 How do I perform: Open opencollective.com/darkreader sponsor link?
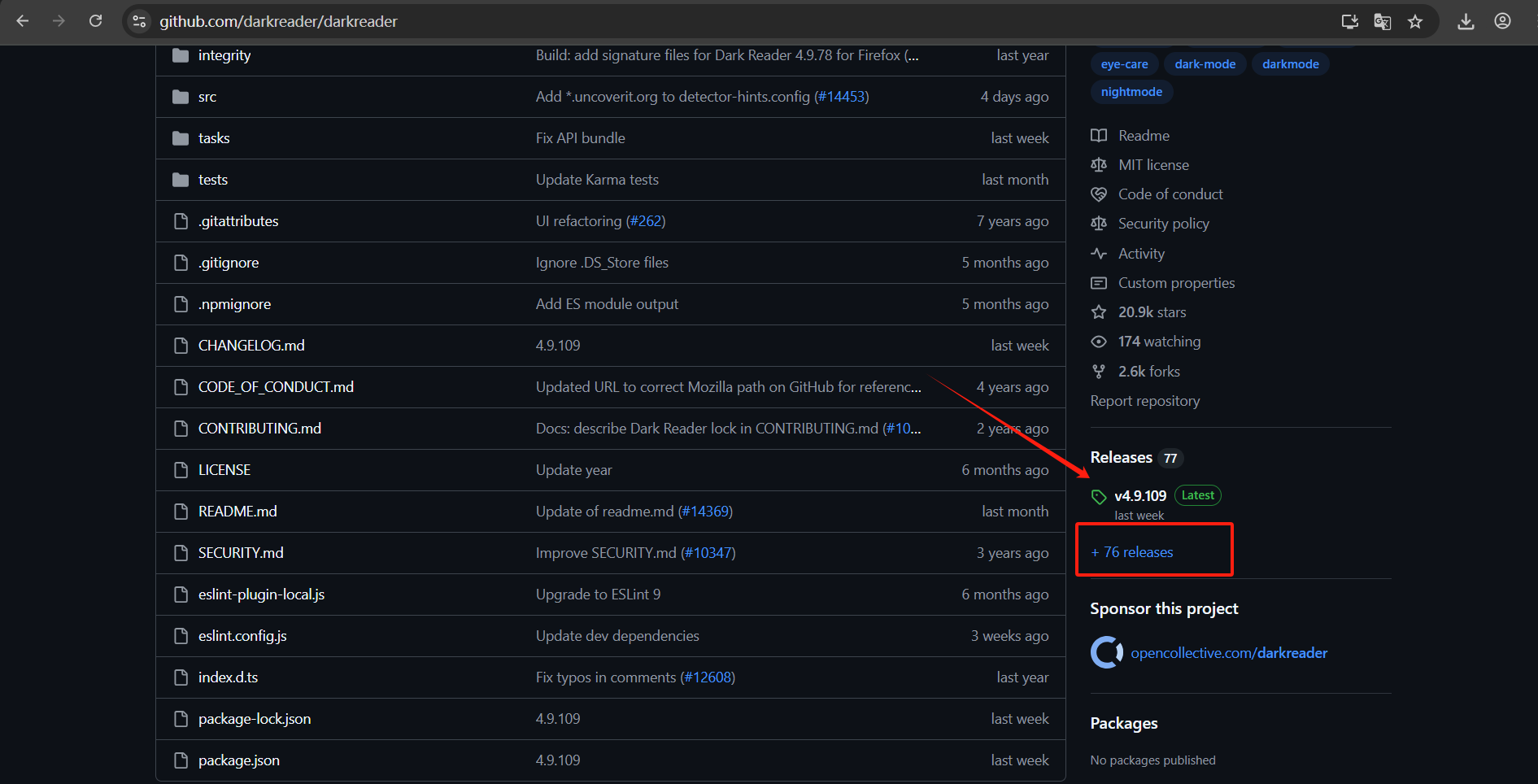1229,653
